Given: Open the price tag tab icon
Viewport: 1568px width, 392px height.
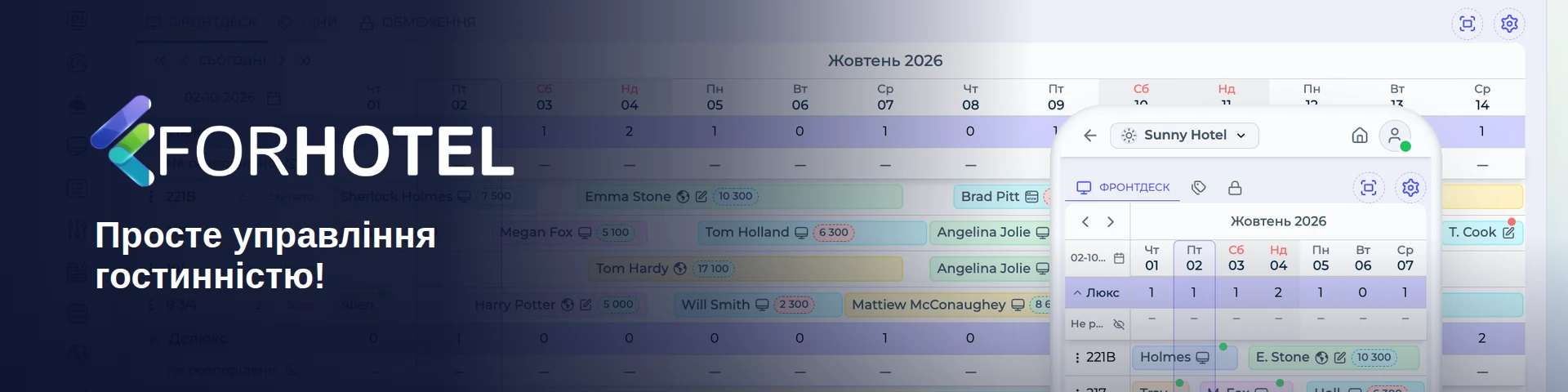Looking at the screenshot, I should coord(1199,188).
